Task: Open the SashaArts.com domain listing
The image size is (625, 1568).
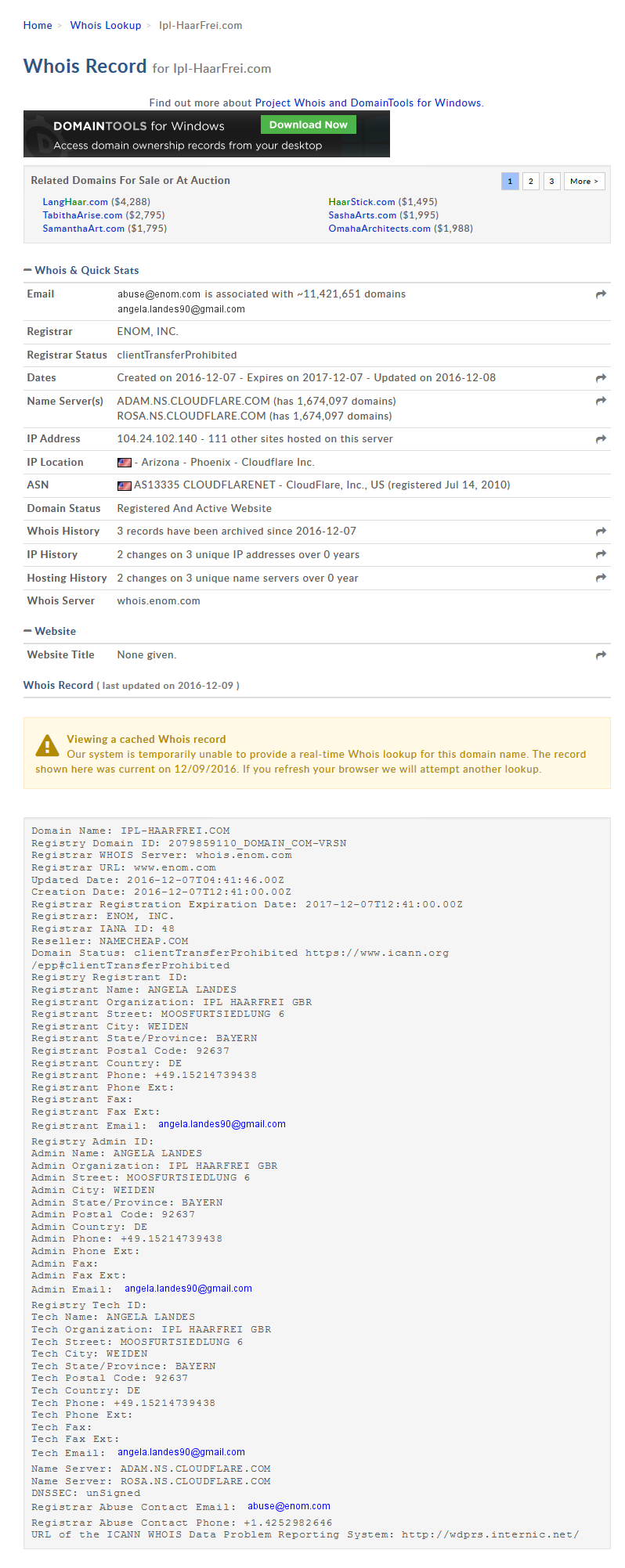Action: point(363,215)
